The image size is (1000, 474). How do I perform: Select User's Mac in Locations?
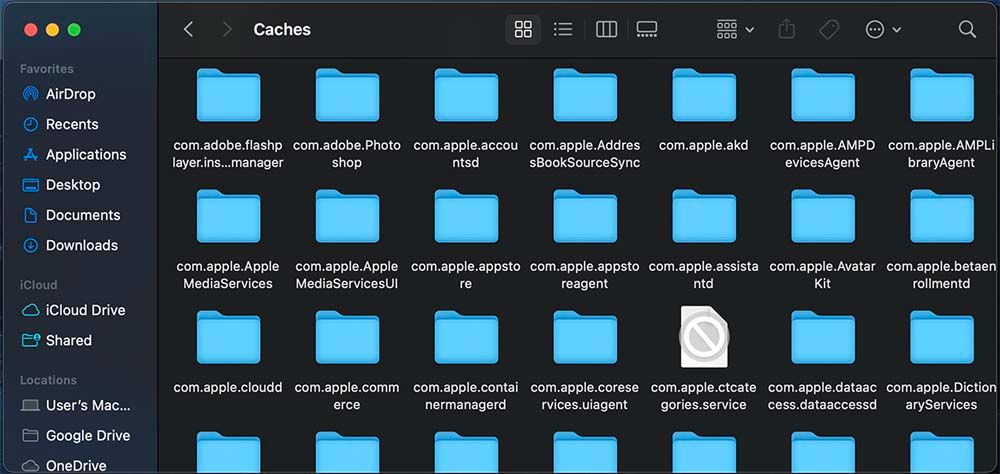[x=76, y=406]
